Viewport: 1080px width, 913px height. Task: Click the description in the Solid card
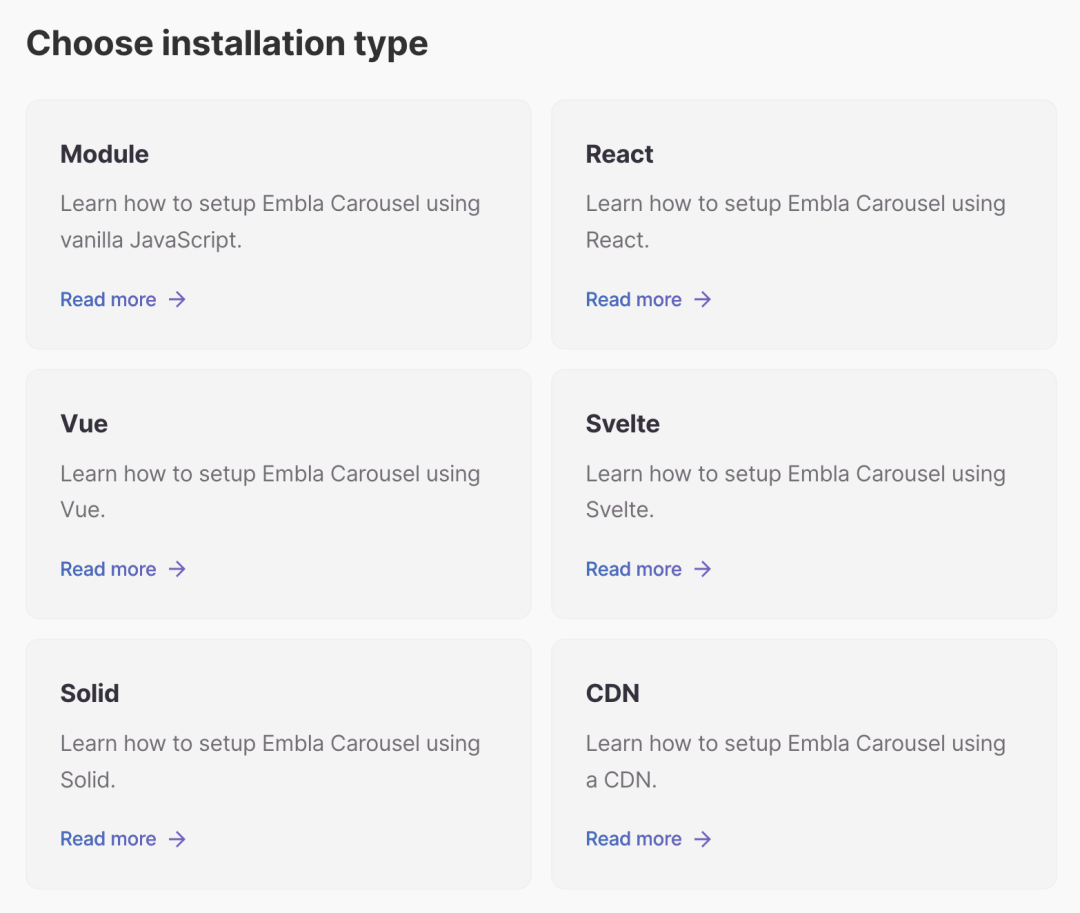click(x=270, y=762)
